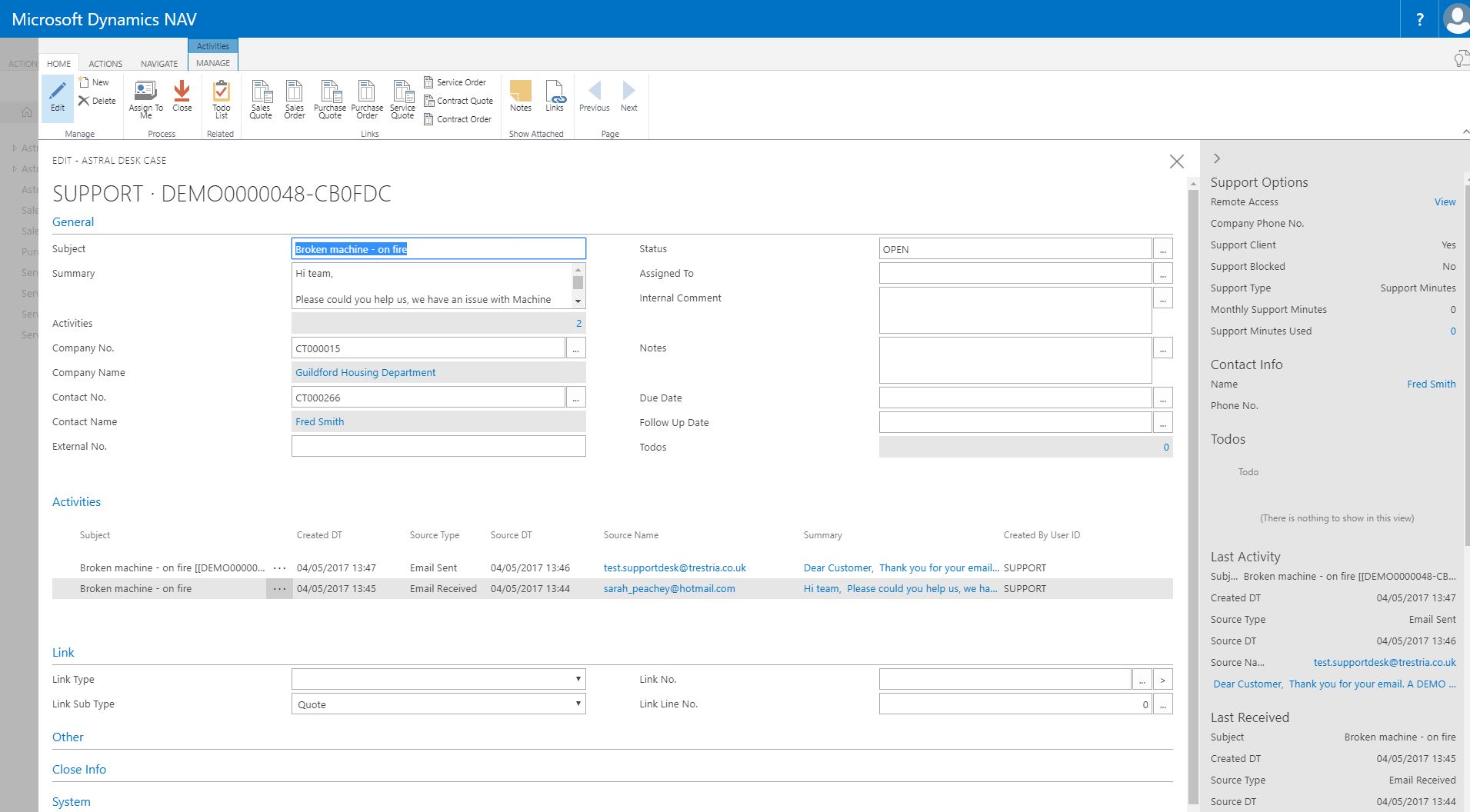Click New in the Manage group

tap(94, 82)
